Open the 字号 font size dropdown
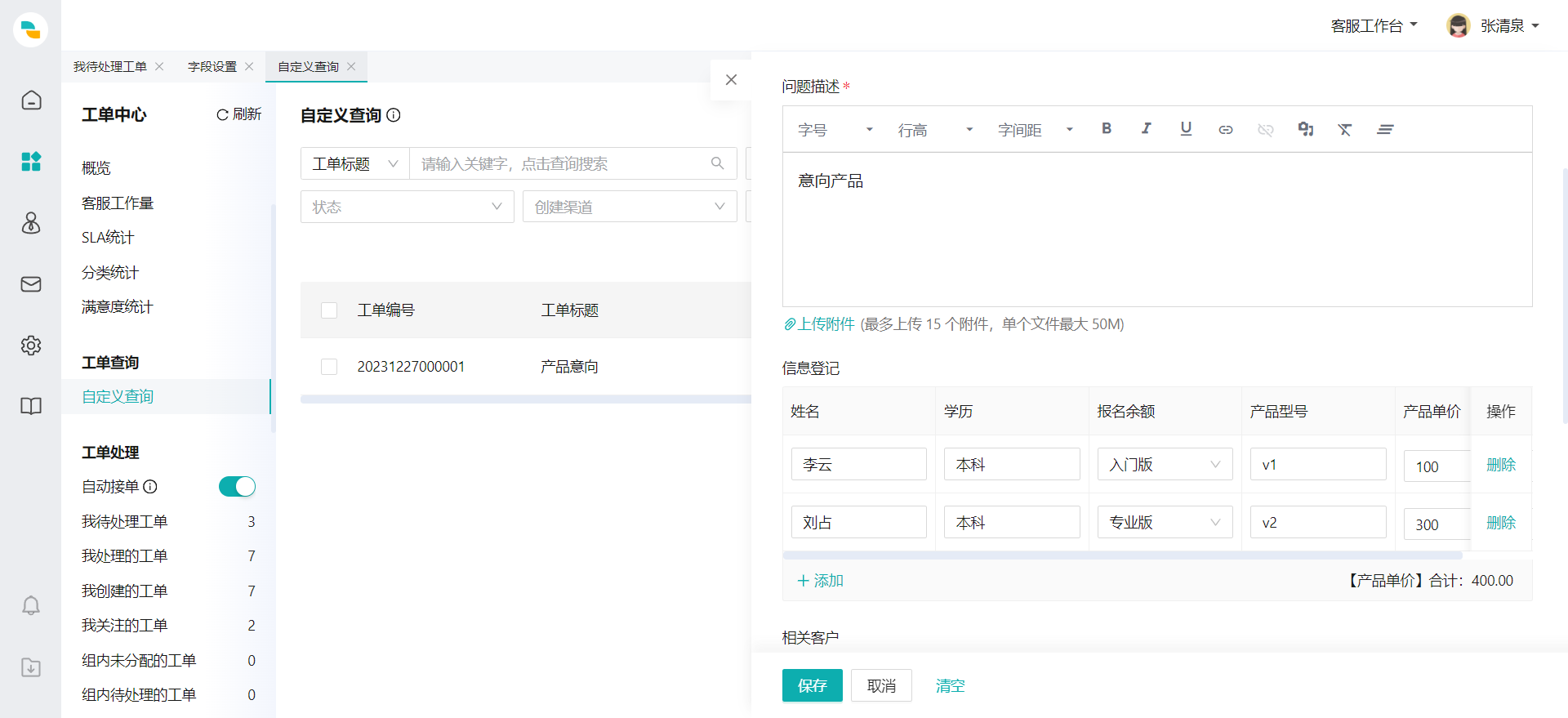Image resolution: width=1568 pixels, height=718 pixels. (x=835, y=129)
